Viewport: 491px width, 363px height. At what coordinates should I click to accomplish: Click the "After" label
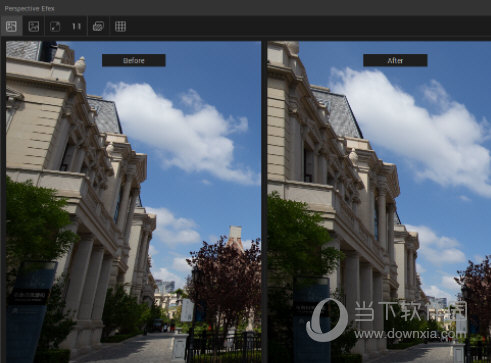[x=395, y=60]
